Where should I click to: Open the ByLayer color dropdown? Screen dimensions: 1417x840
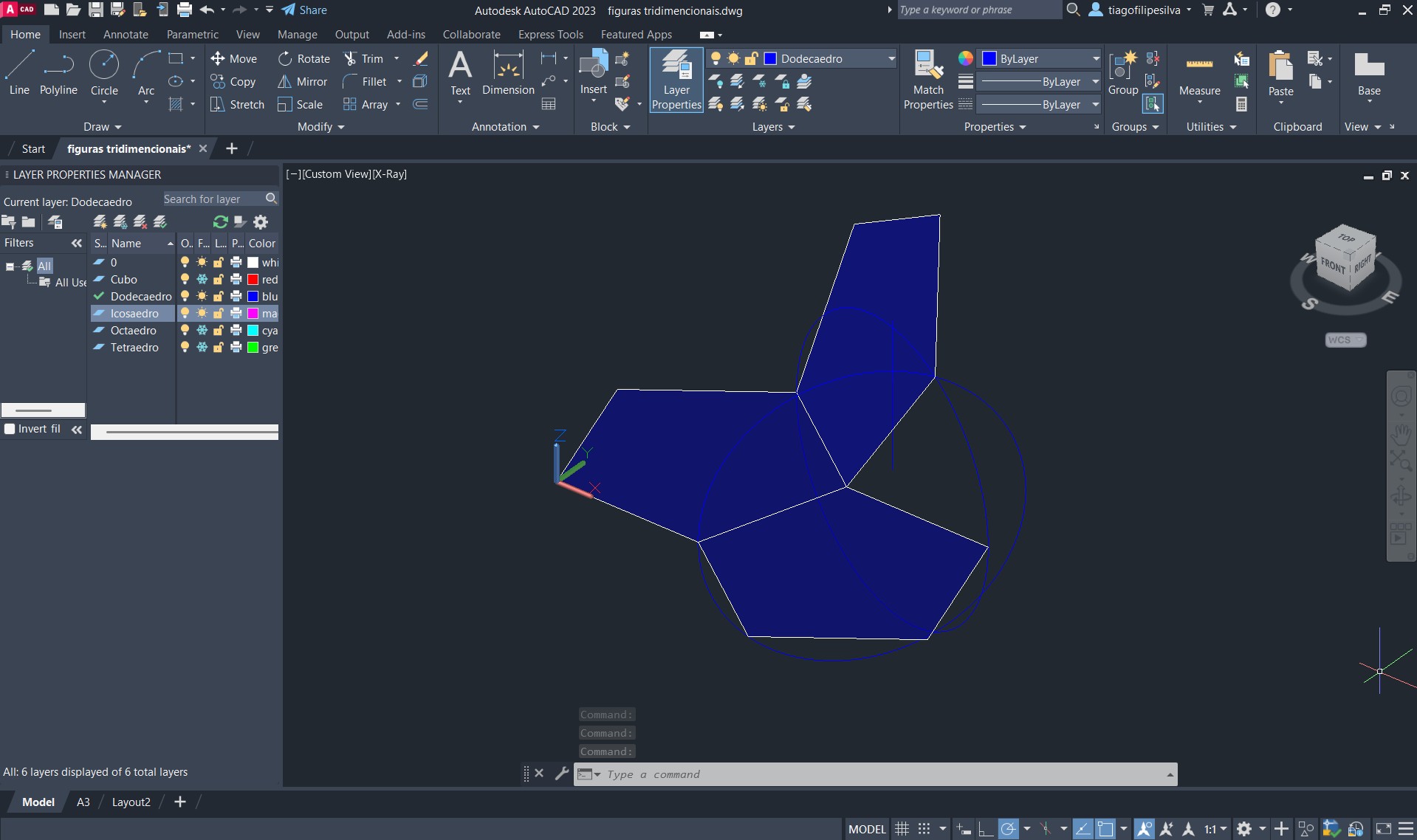[1096, 59]
